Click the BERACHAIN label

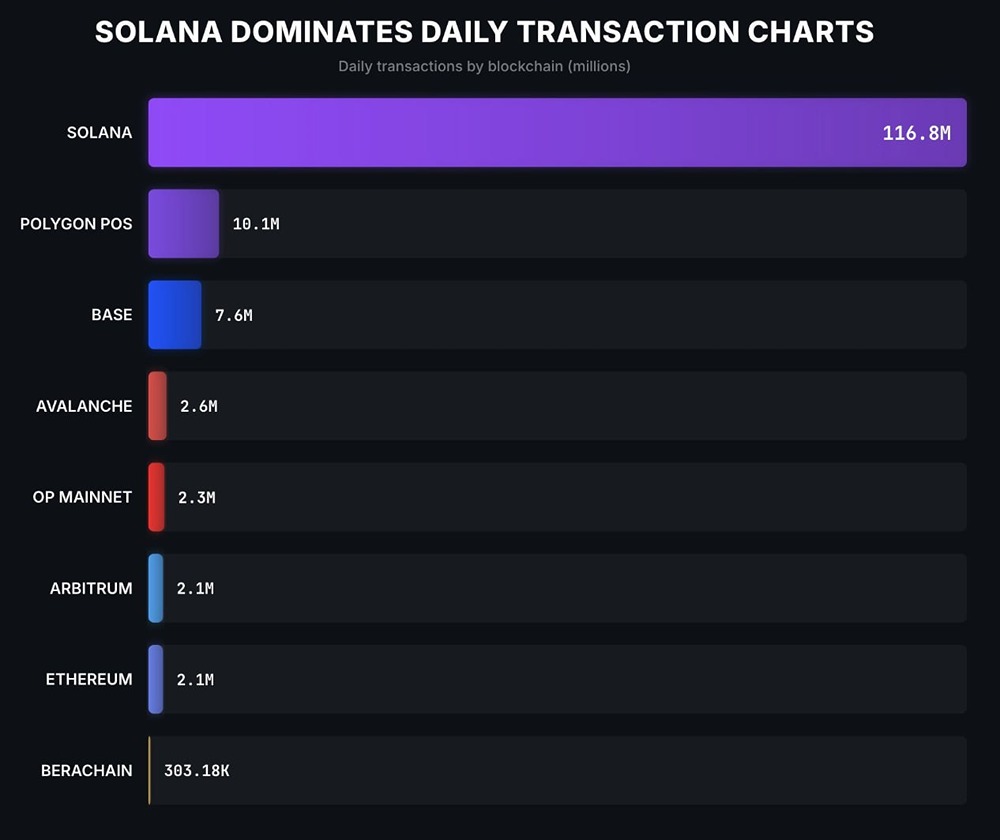tap(86, 770)
